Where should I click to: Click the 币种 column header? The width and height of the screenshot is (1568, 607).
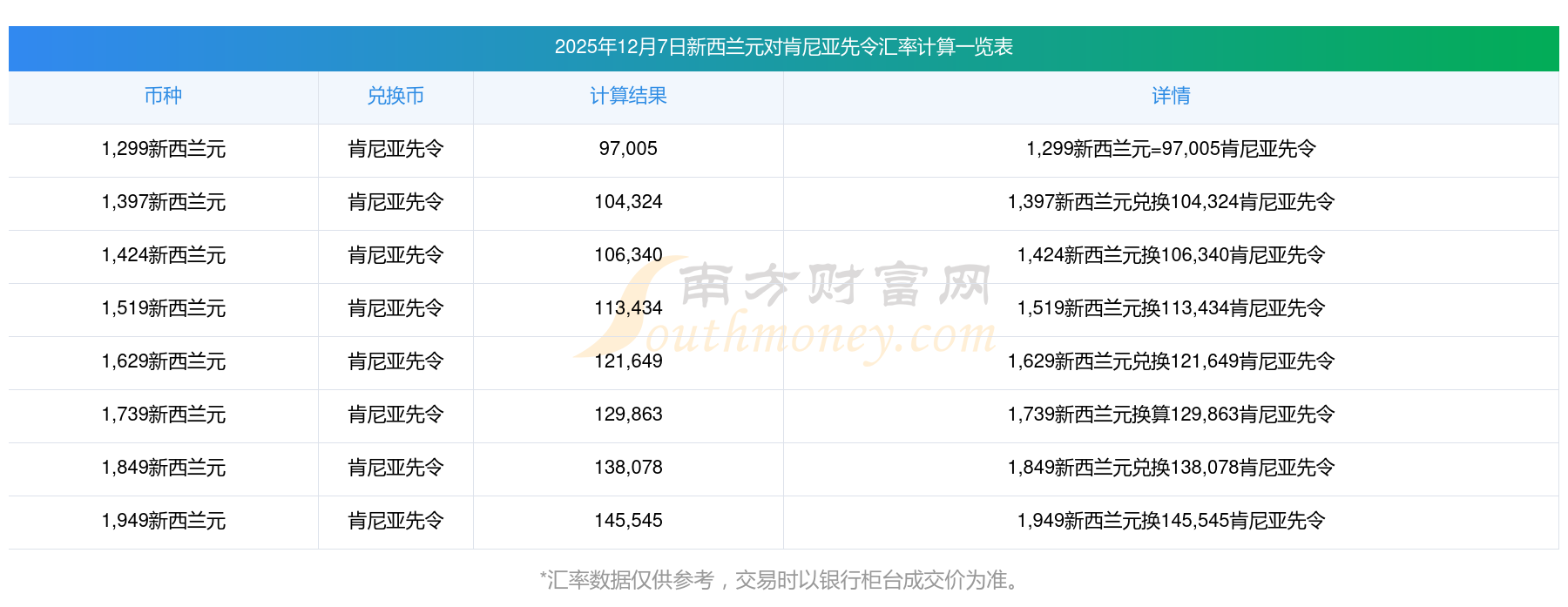point(163,96)
